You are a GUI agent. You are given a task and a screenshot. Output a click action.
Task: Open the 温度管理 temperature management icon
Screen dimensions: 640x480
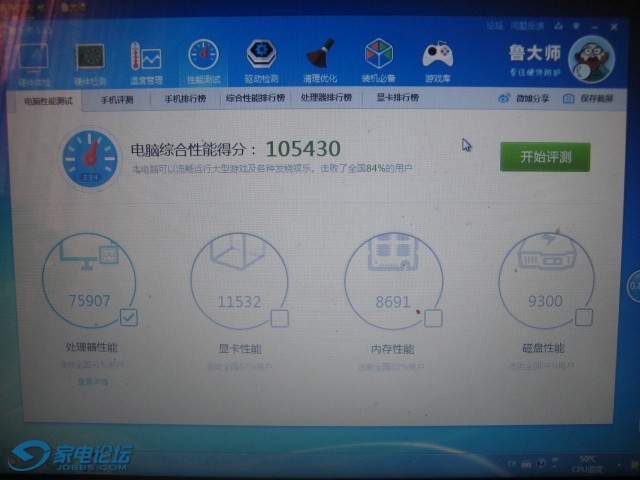click(146, 60)
